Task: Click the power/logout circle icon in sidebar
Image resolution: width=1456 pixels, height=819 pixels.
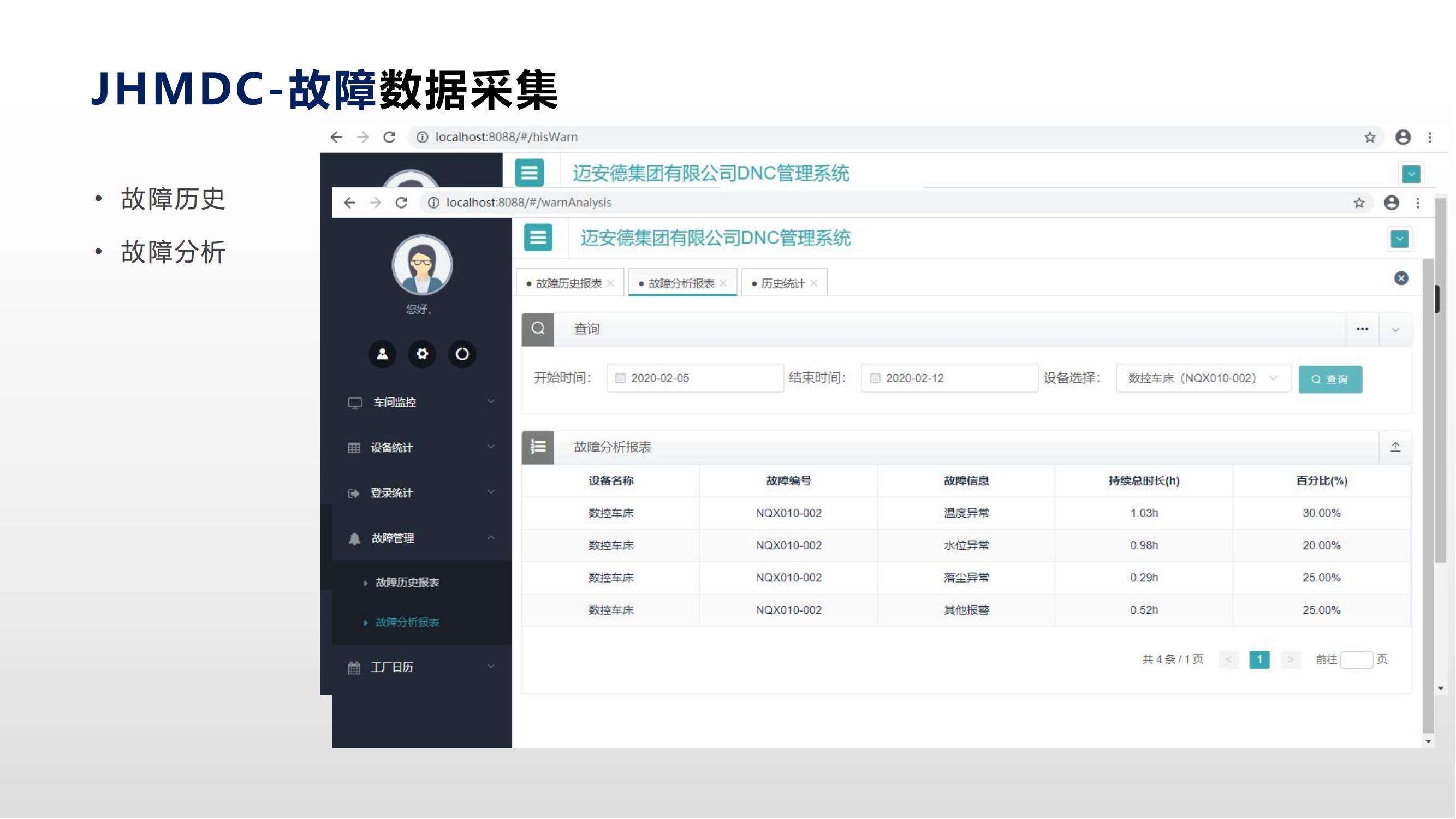Action: (x=462, y=354)
